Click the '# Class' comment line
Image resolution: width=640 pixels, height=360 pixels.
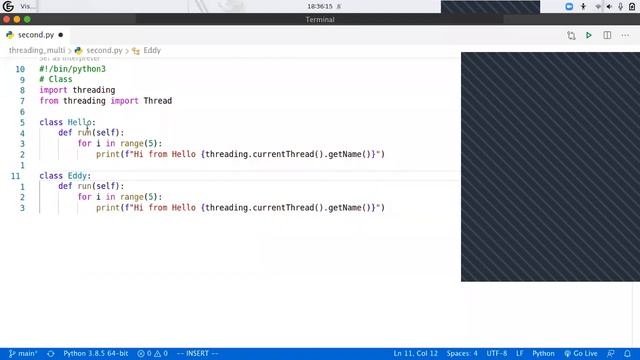(x=56, y=79)
